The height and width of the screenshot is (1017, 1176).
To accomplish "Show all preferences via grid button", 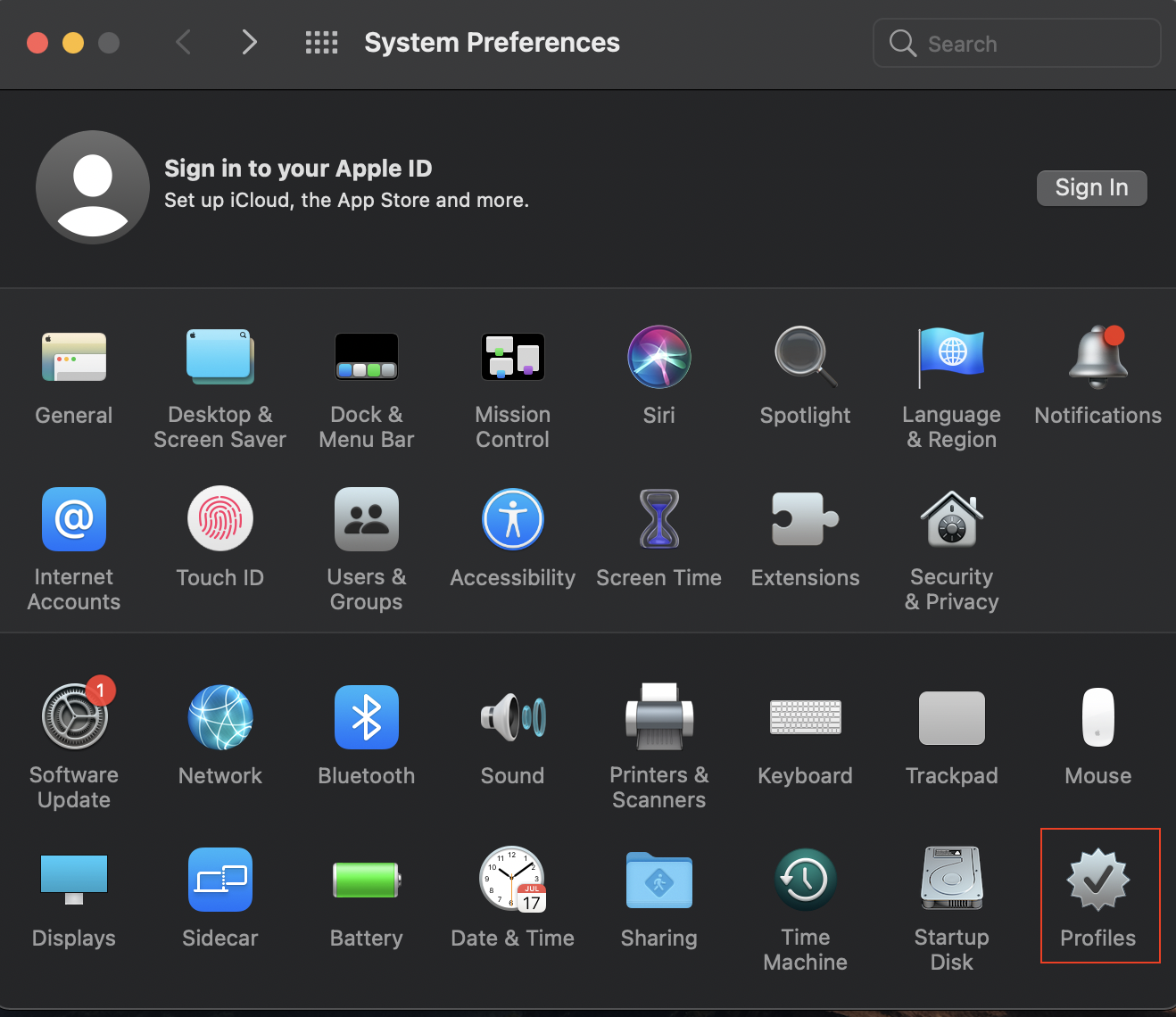I will click(321, 42).
